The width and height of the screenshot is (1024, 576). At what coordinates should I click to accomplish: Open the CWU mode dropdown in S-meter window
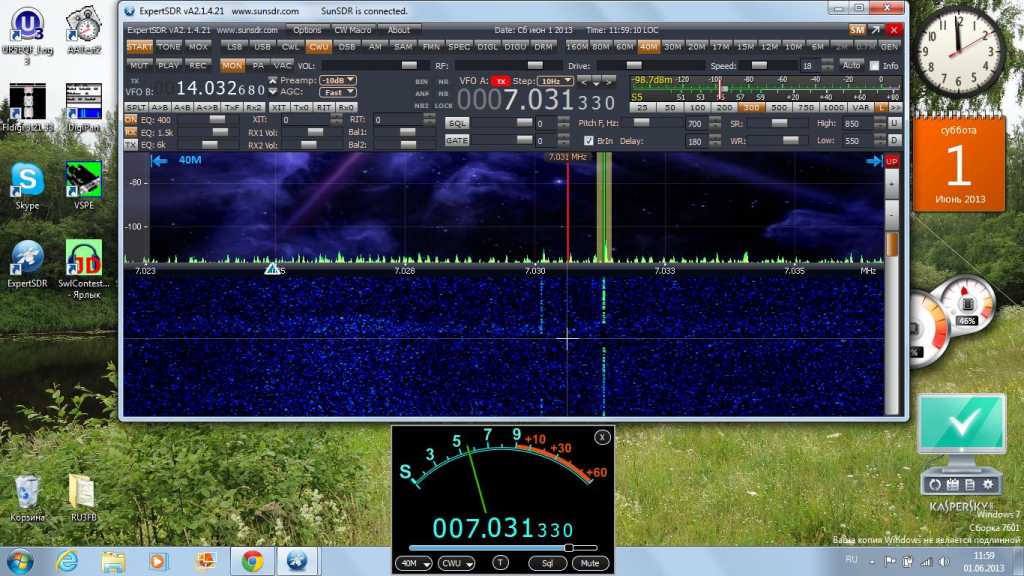tap(456, 563)
